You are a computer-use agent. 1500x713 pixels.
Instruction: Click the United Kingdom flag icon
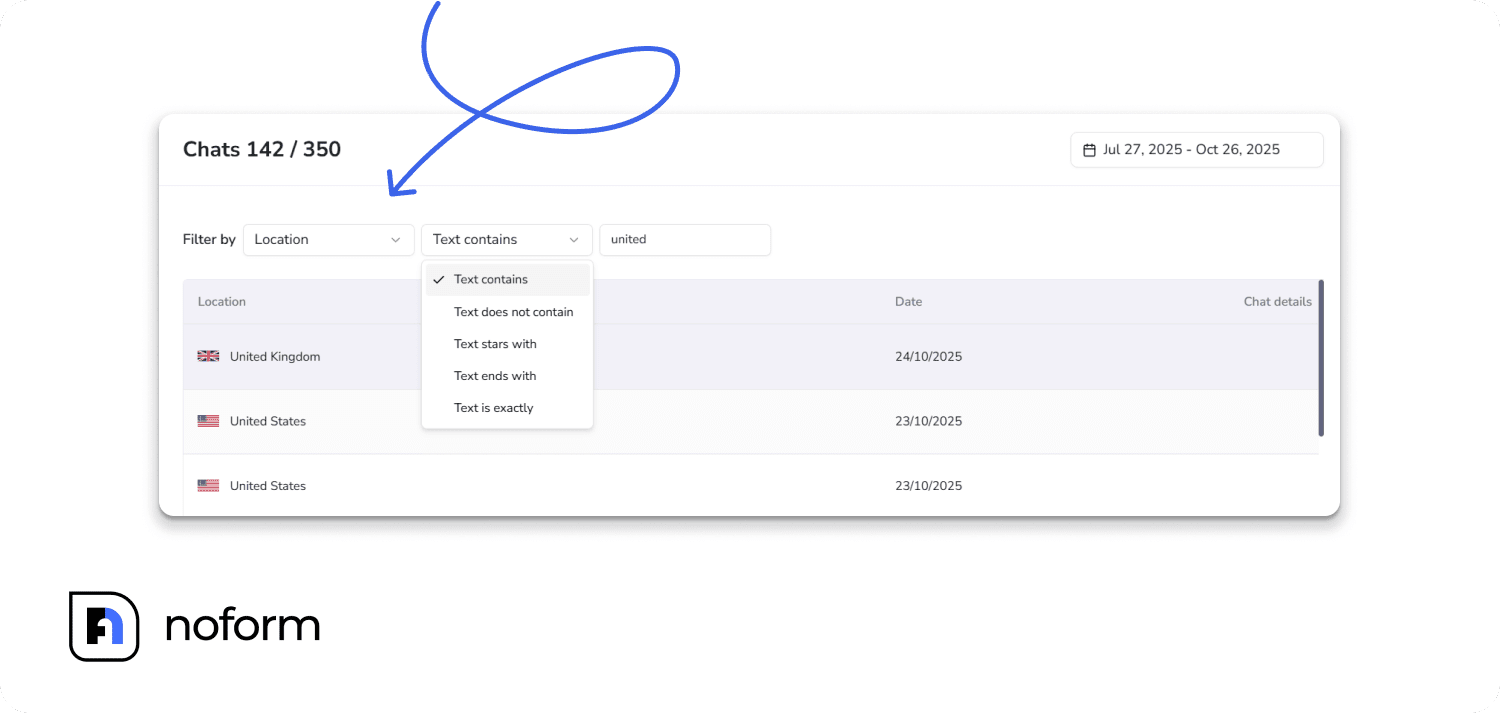207,356
